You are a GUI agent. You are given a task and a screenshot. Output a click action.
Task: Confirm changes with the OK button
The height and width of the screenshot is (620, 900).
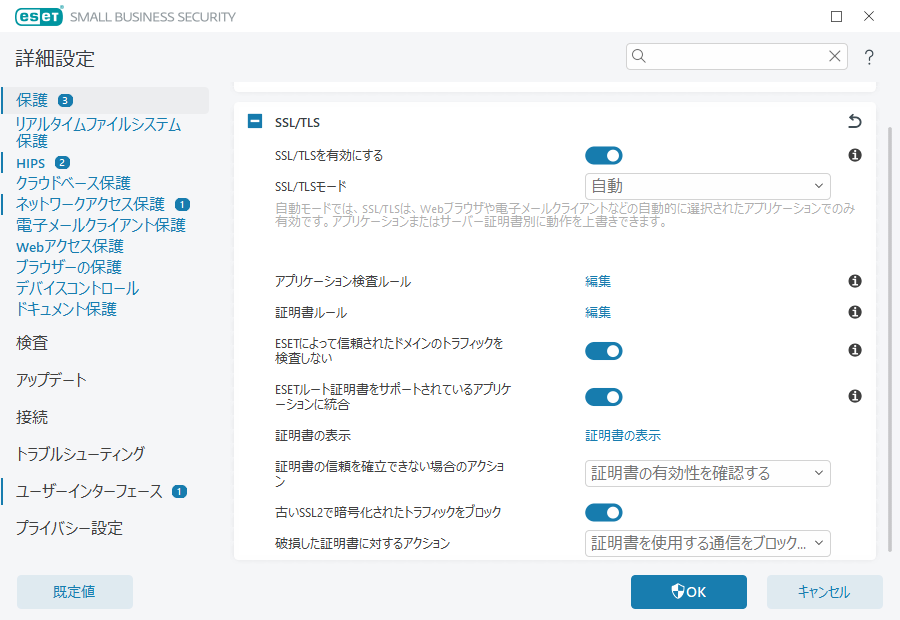(x=688, y=592)
